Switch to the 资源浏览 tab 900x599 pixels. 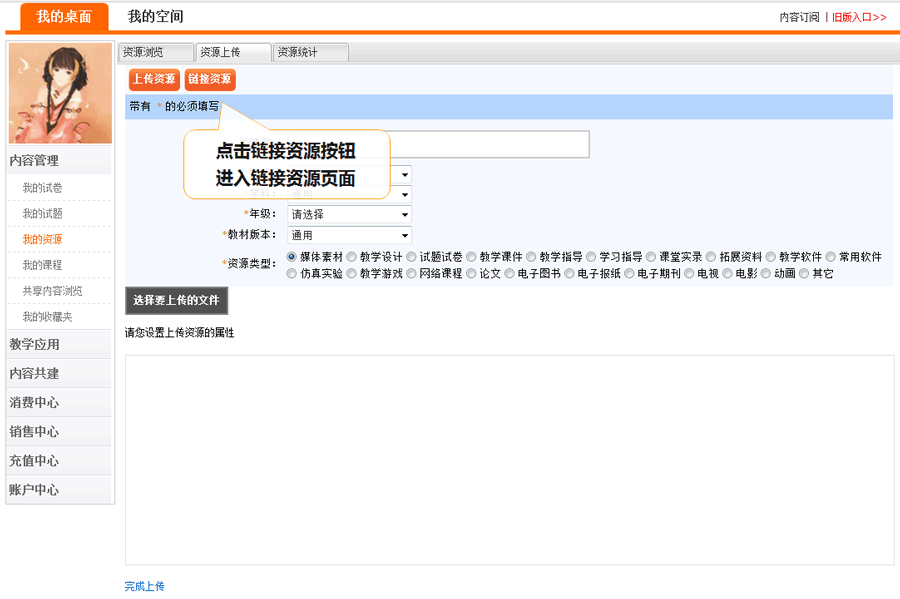pos(155,53)
